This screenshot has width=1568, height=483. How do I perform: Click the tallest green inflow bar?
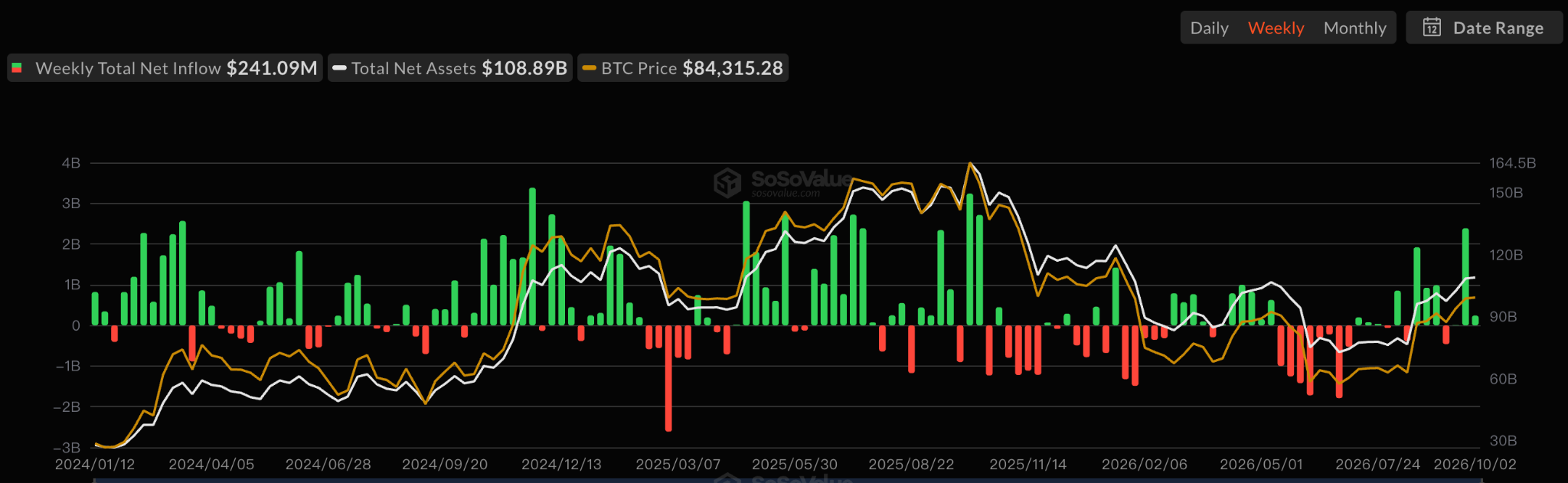click(x=532, y=257)
